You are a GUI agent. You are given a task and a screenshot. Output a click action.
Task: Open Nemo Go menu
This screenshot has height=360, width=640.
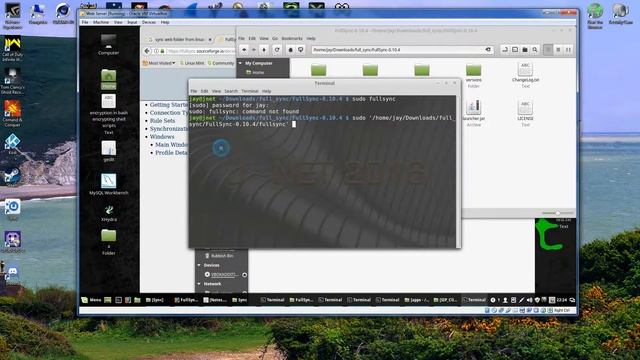pyautogui.click(x=275, y=38)
